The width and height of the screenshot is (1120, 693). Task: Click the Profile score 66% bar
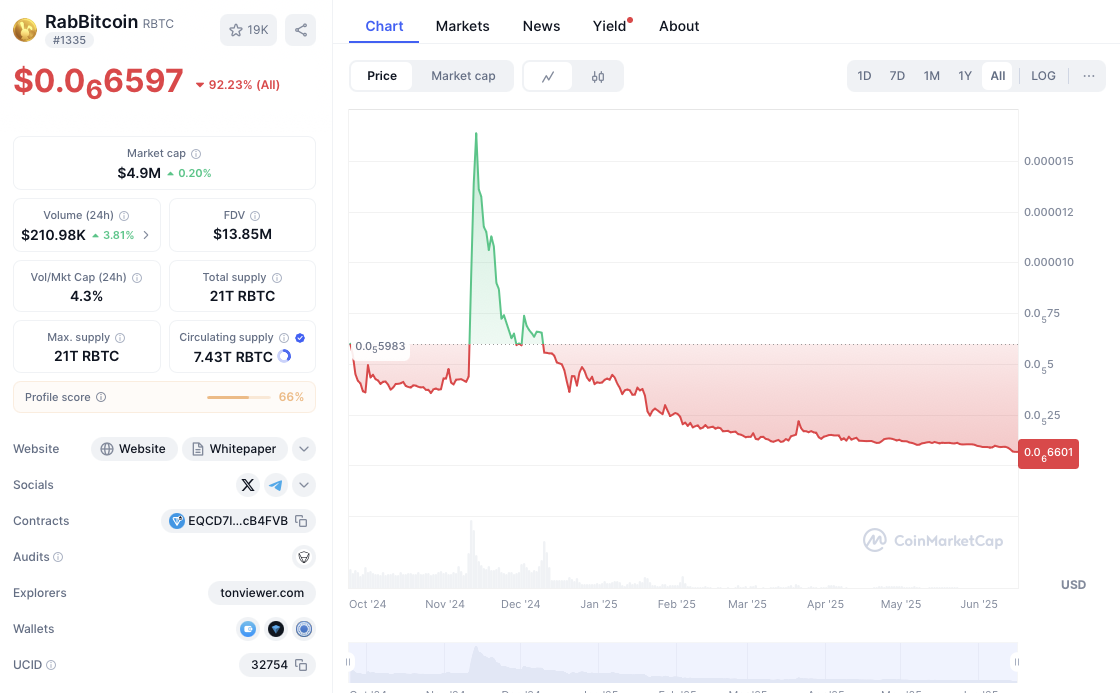tap(239, 397)
